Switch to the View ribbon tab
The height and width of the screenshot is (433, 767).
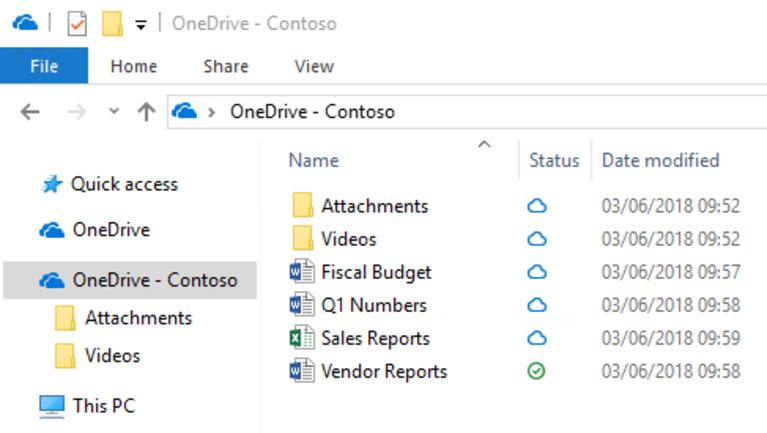pyautogui.click(x=314, y=66)
